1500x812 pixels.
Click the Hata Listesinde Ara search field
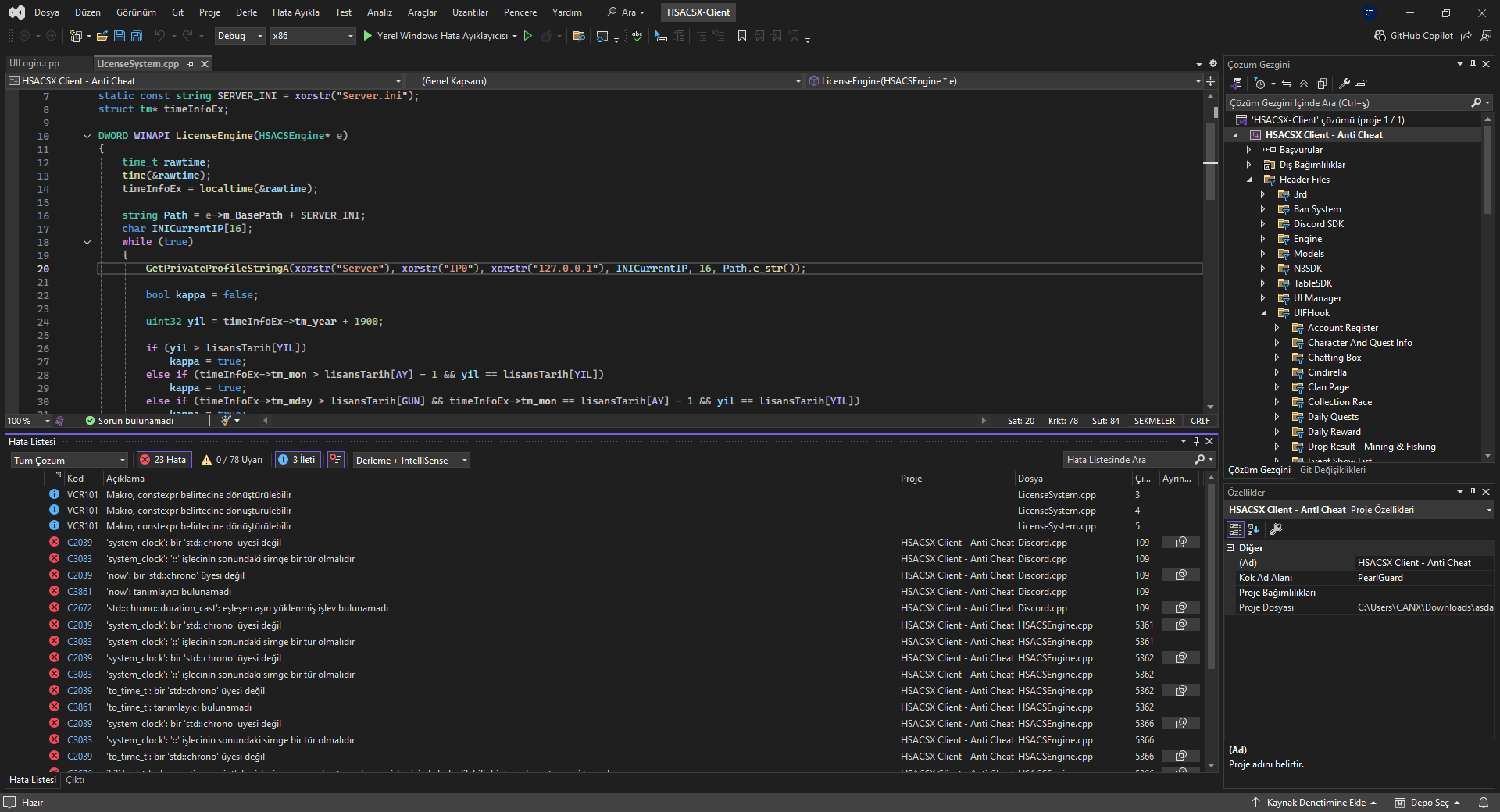pyautogui.click(x=1128, y=460)
